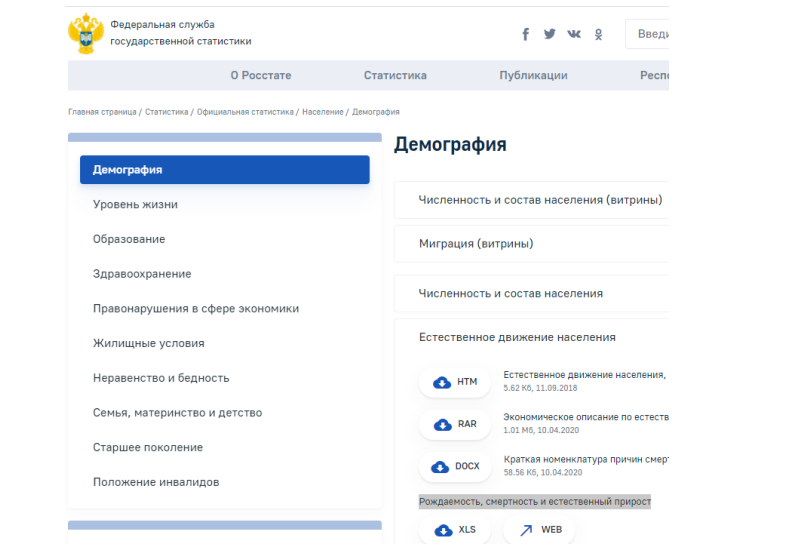Select Жилищные условия in the sidebar
792x546 pixels.
(x=148, y=343)
